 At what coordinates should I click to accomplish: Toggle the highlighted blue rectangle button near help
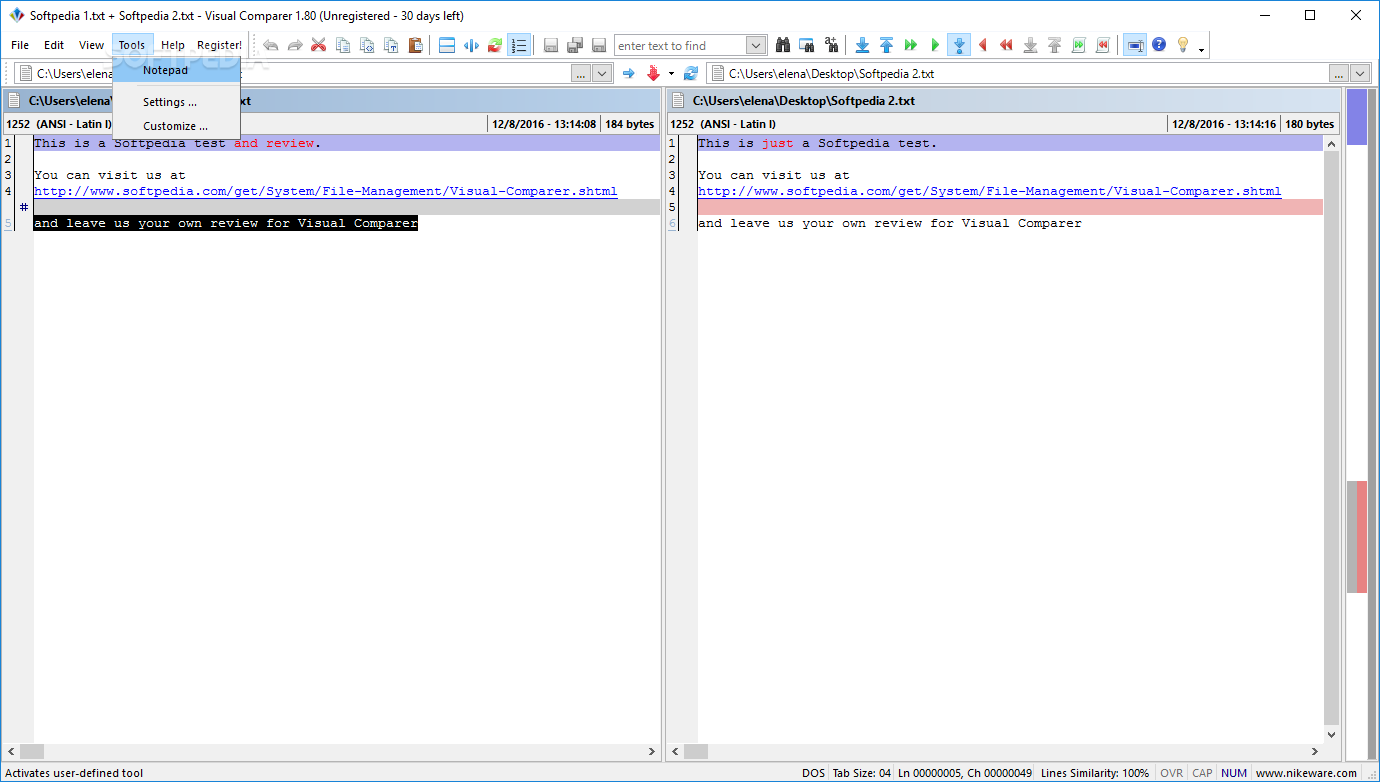click(x=1135, y=45)
